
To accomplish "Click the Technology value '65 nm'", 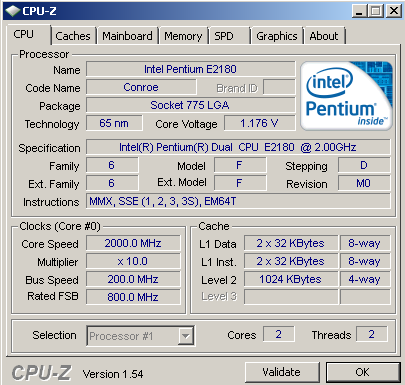I will (x=114, y=123).
